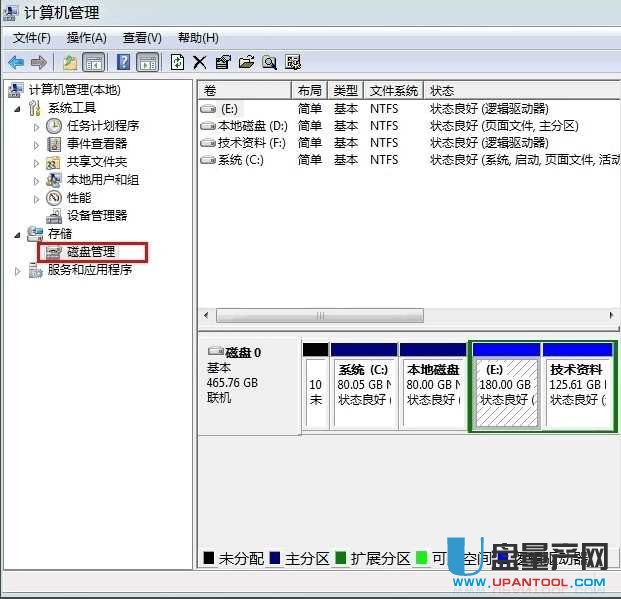Click the Back arrow toolbar icon

16,62
